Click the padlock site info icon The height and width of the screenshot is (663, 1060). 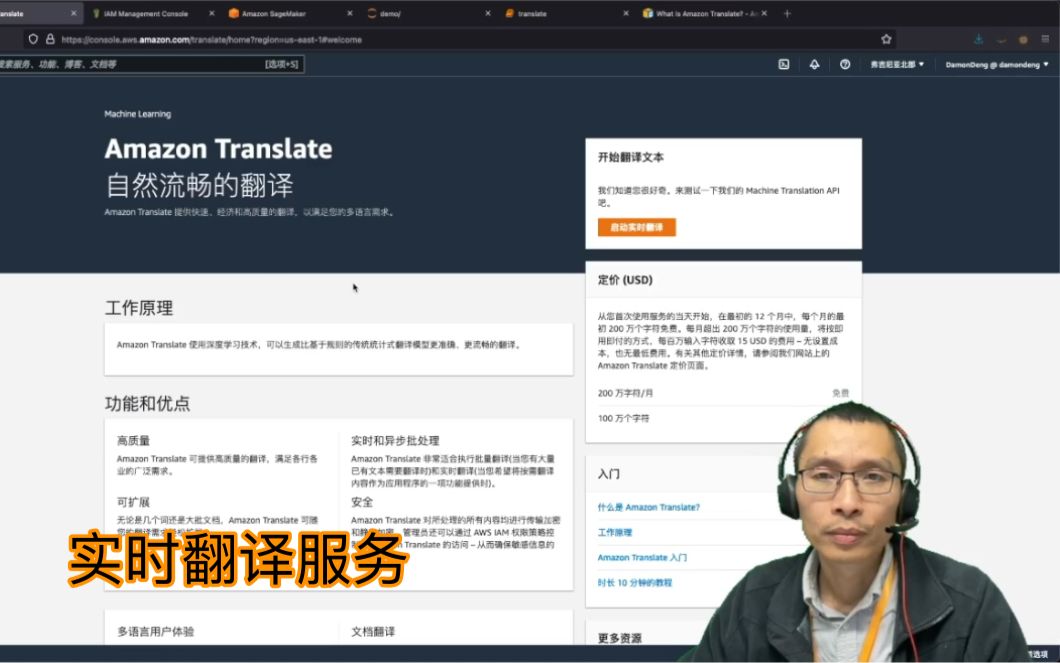pyautogui.click(x=50, y=39)
